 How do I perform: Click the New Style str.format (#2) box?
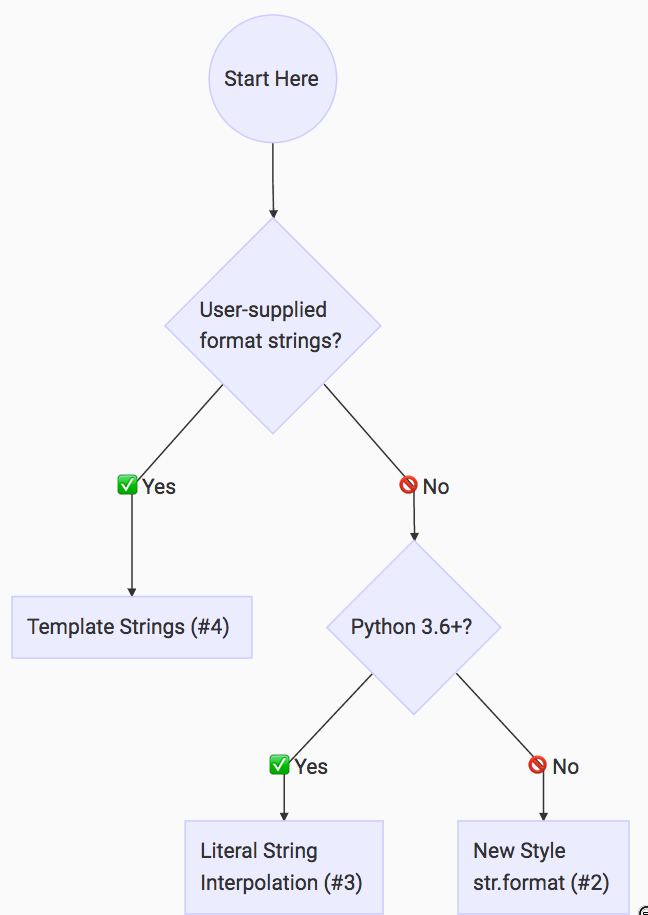coord(543,867)
